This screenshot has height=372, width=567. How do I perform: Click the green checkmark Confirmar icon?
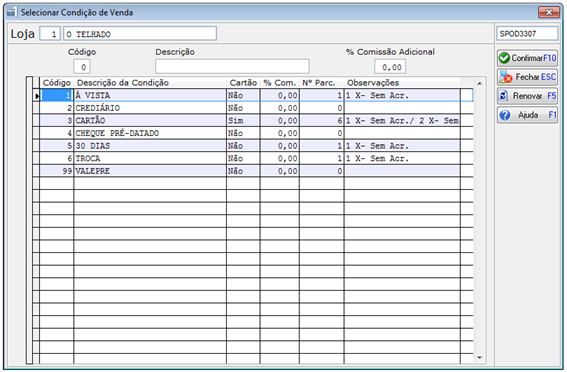point(504,58)
